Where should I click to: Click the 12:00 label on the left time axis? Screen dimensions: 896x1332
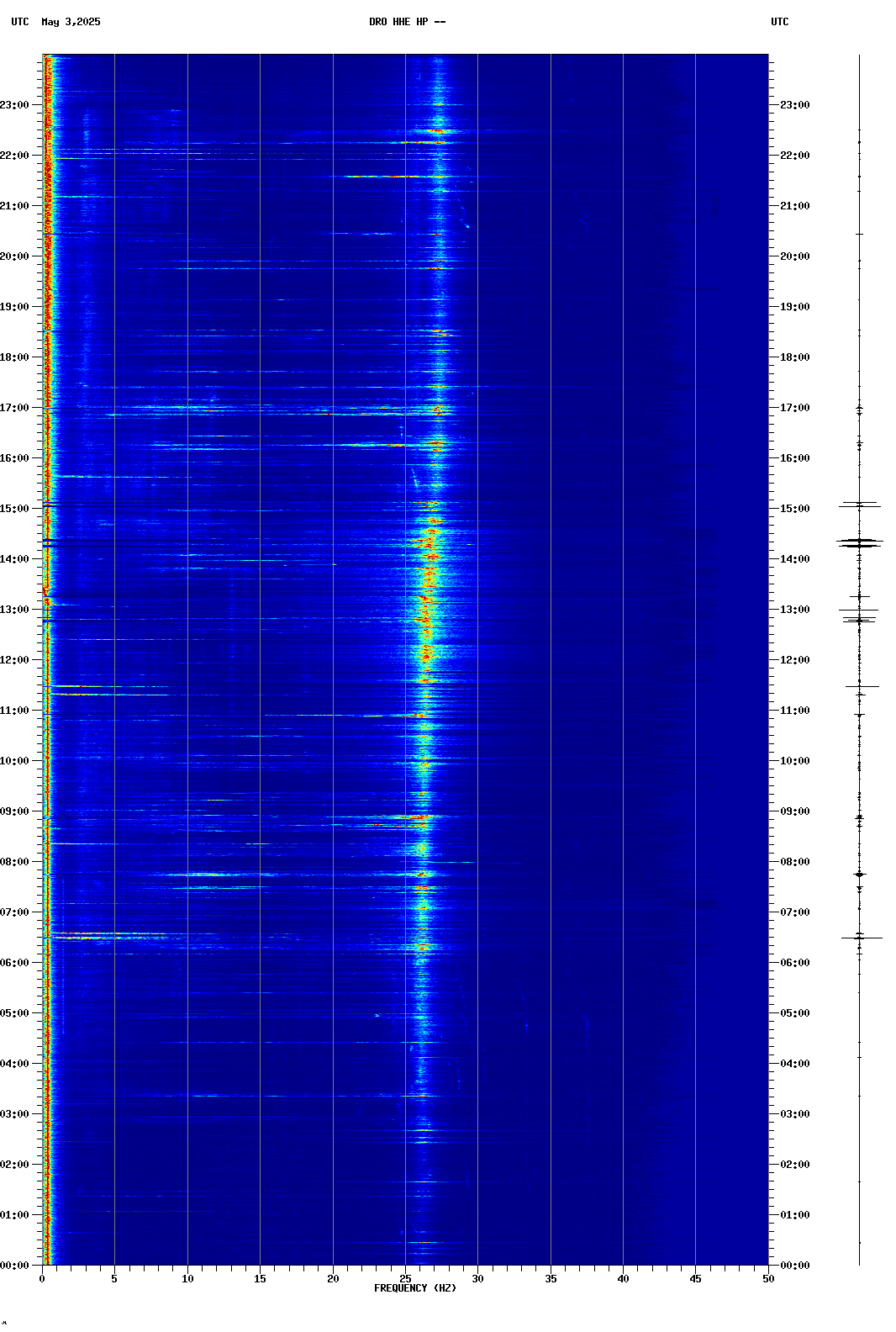click(14, 660)
